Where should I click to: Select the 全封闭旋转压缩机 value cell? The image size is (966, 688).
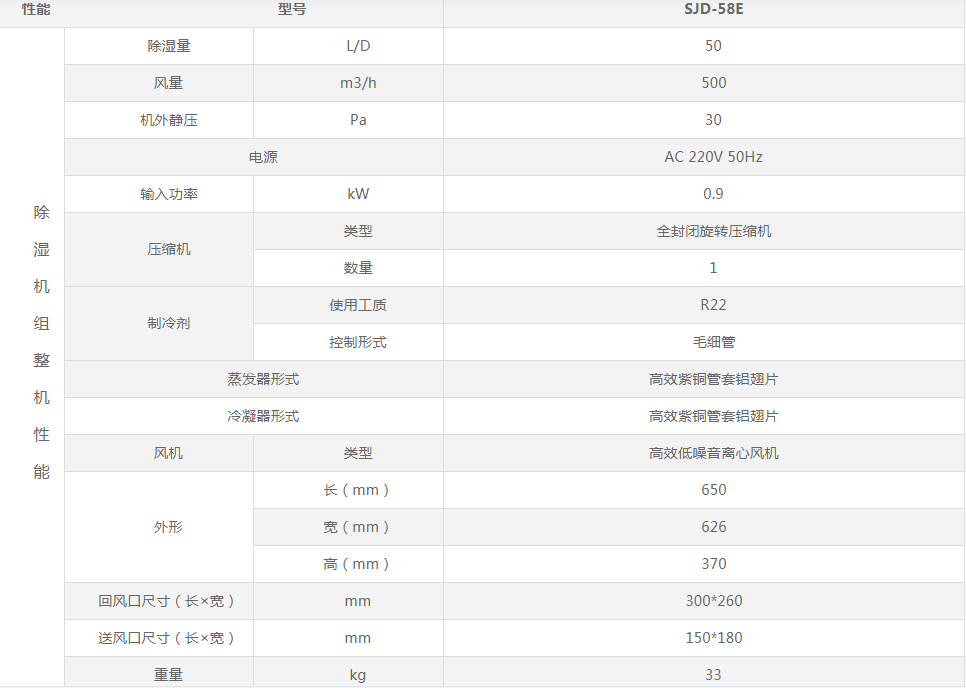click(x=713, y=231)
